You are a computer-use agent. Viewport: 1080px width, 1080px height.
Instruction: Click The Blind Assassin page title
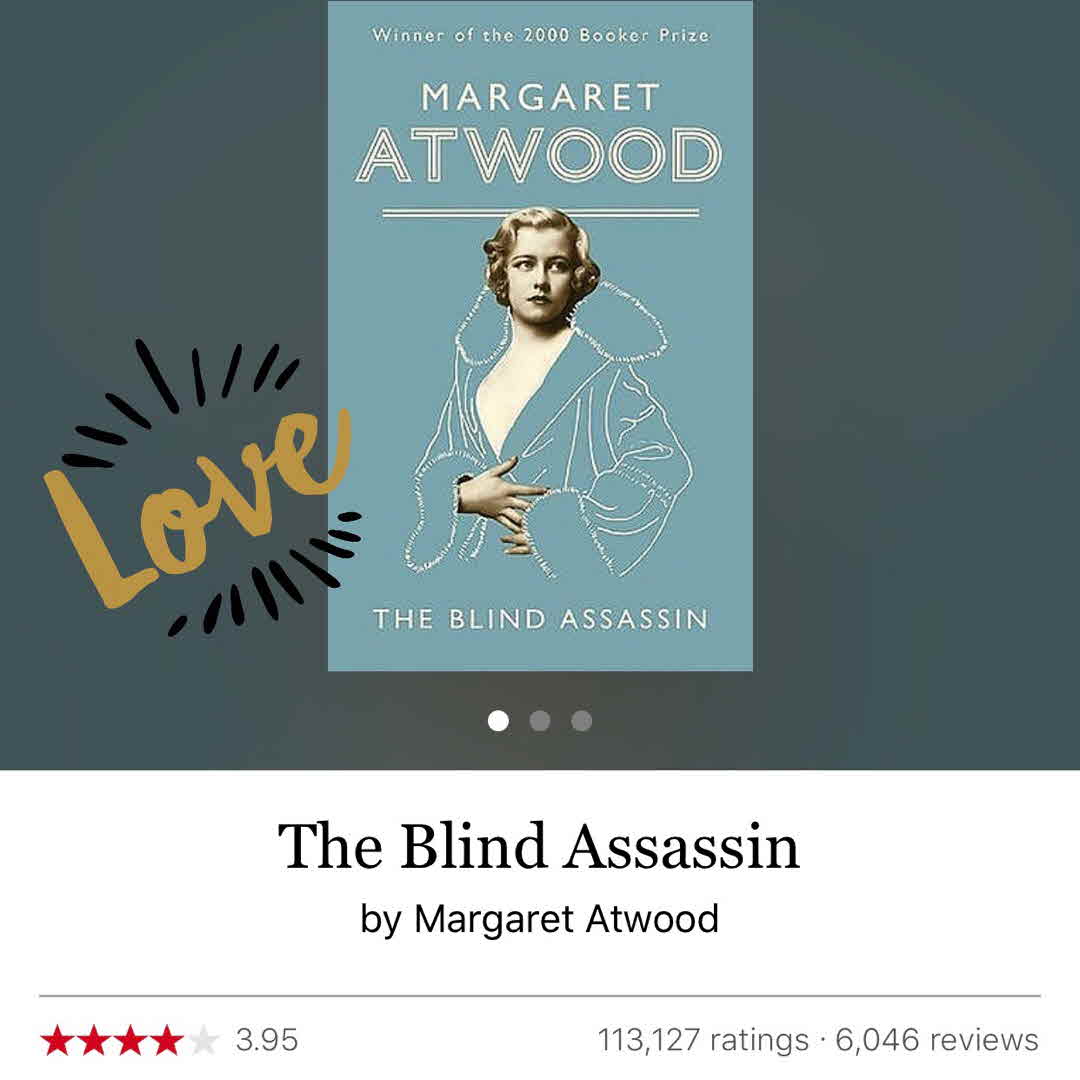pyautogui.click(x=539, y=846)
